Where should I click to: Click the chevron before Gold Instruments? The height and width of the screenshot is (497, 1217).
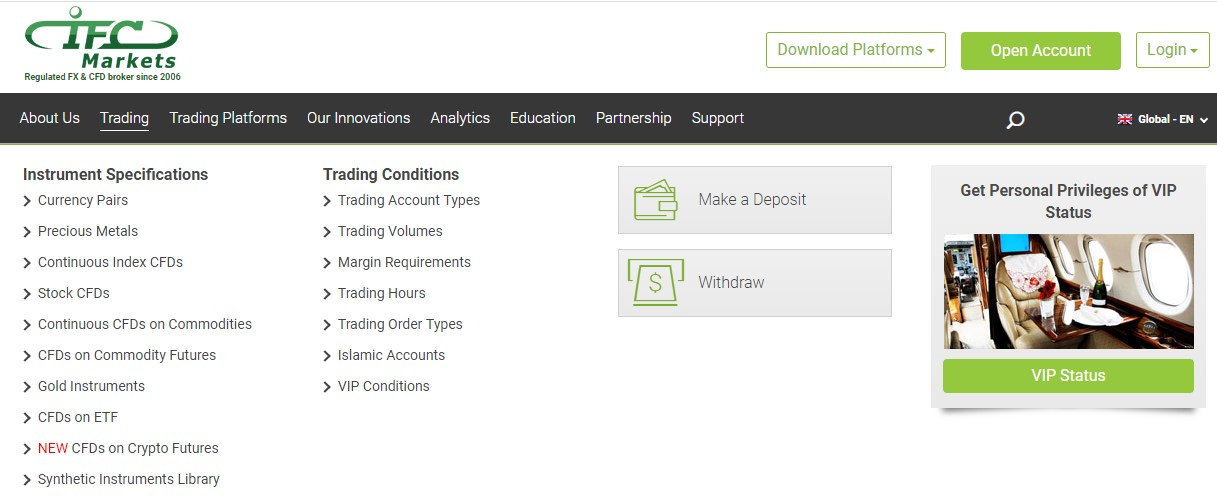tap(27, 387)
